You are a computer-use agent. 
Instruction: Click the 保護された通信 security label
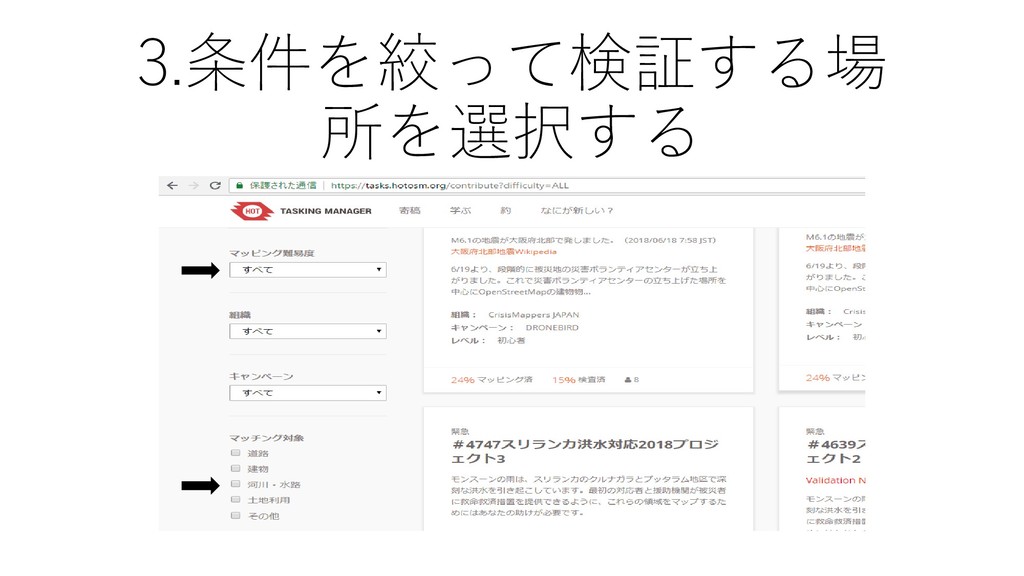pos(283,185)
